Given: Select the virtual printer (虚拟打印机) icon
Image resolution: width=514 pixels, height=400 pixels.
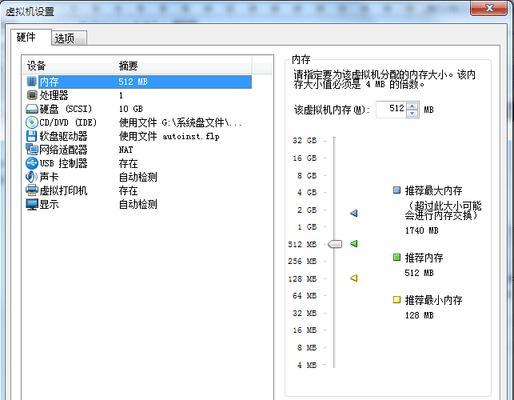Looking at the screenshot, I should 32,190.
